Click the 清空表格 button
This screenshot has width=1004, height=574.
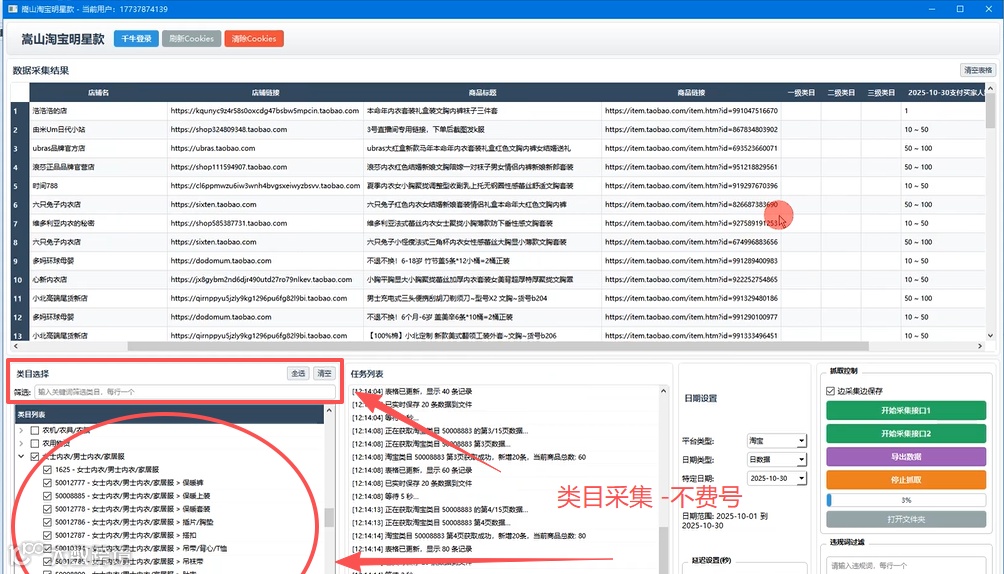click(978, 70)
